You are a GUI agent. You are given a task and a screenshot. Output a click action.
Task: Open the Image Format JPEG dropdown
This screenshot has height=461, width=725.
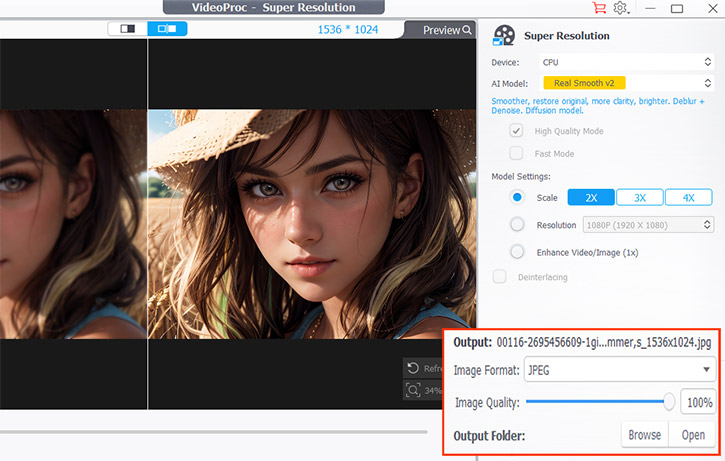tap(620, 370)
